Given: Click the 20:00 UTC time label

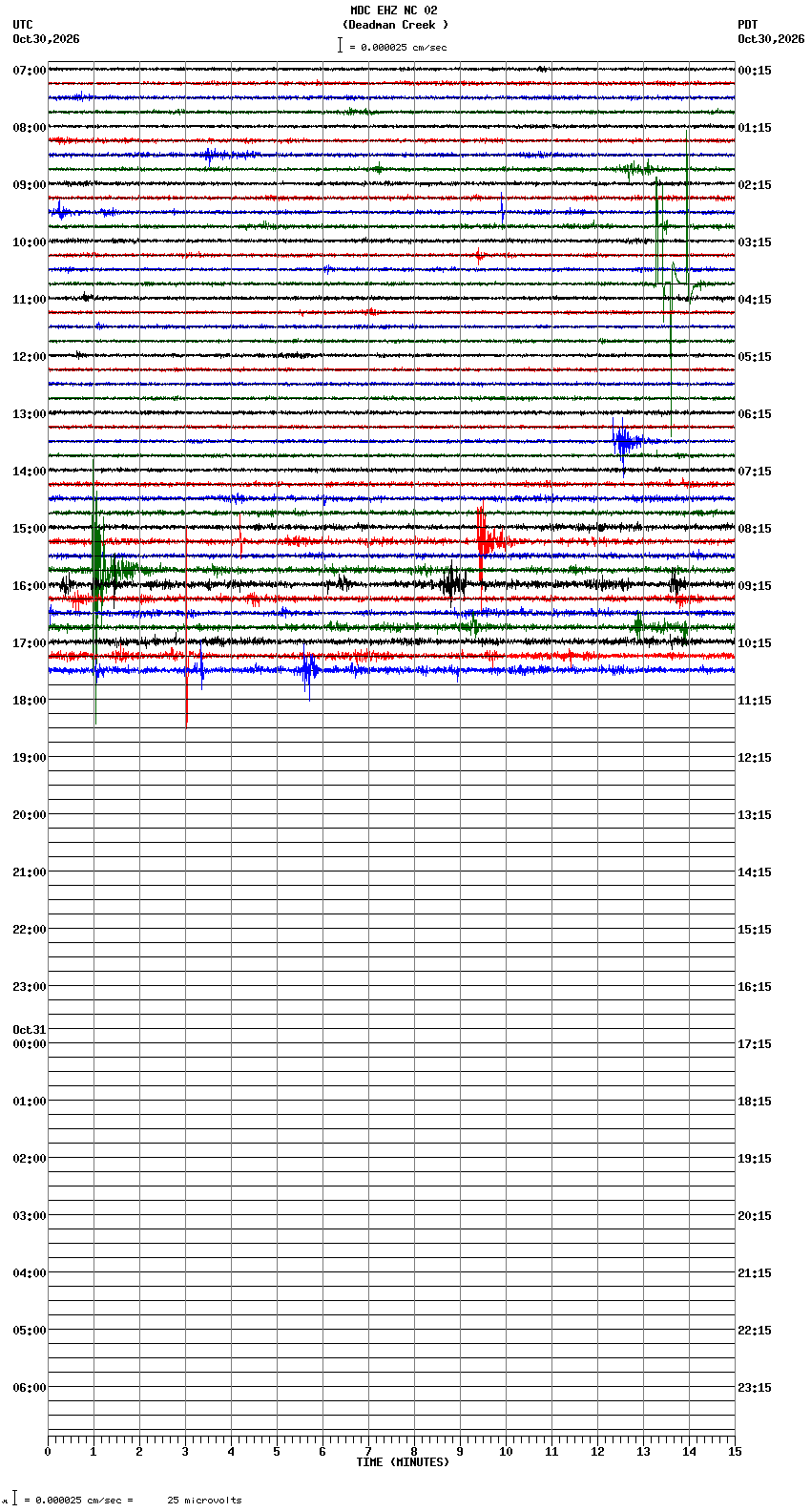Looking at the screenshot, I should pos(30,814).
